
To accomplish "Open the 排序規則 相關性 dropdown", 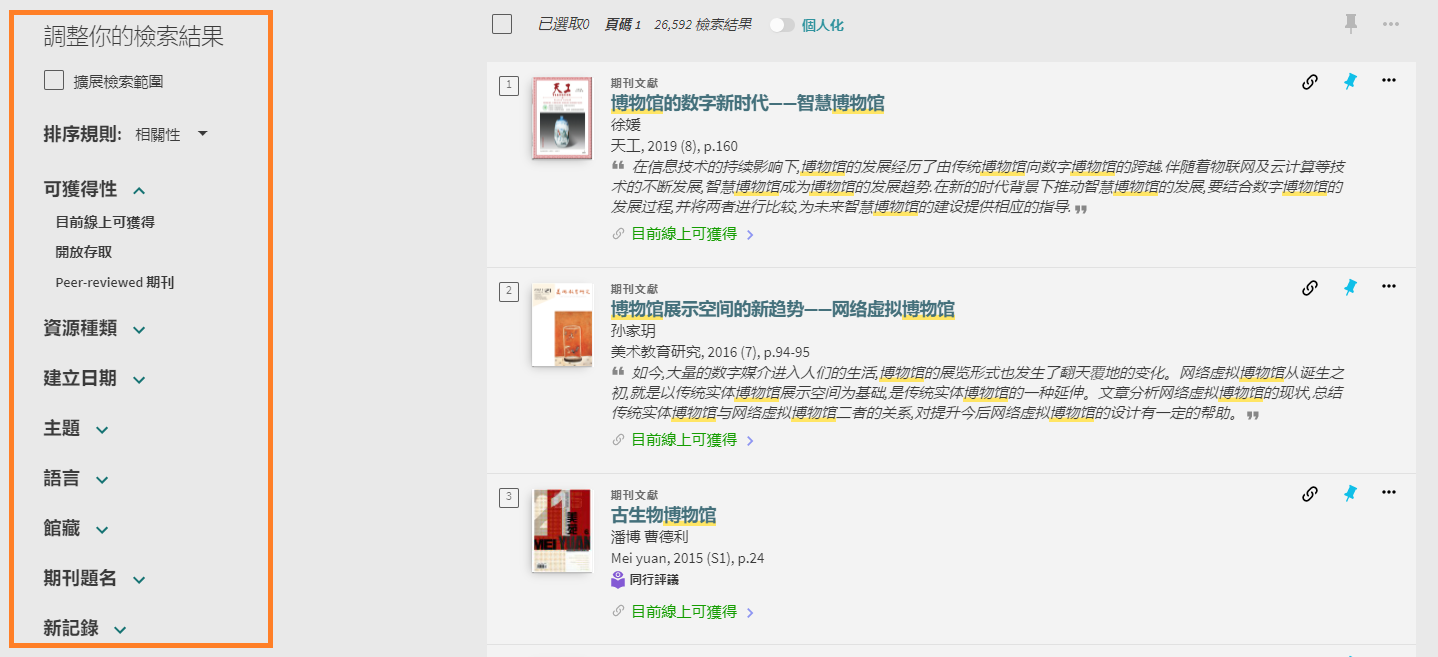I will coord(171,134).
